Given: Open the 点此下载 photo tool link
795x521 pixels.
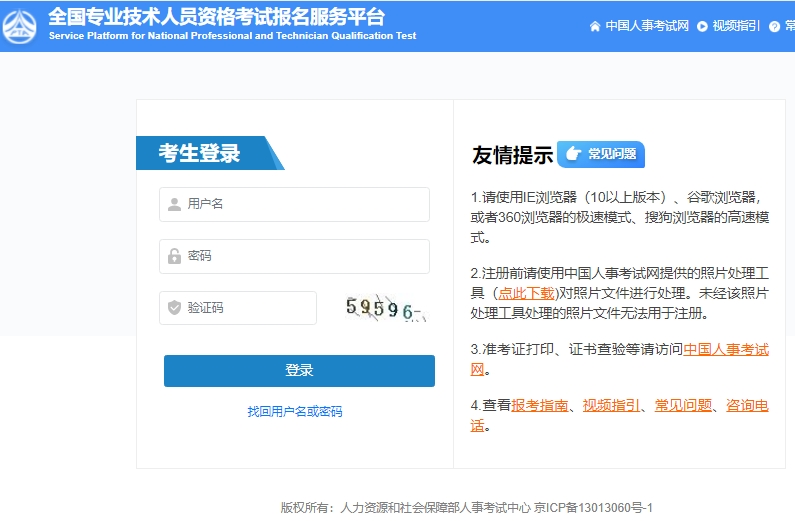Looking at the screenshot, I should pos(526,293).
